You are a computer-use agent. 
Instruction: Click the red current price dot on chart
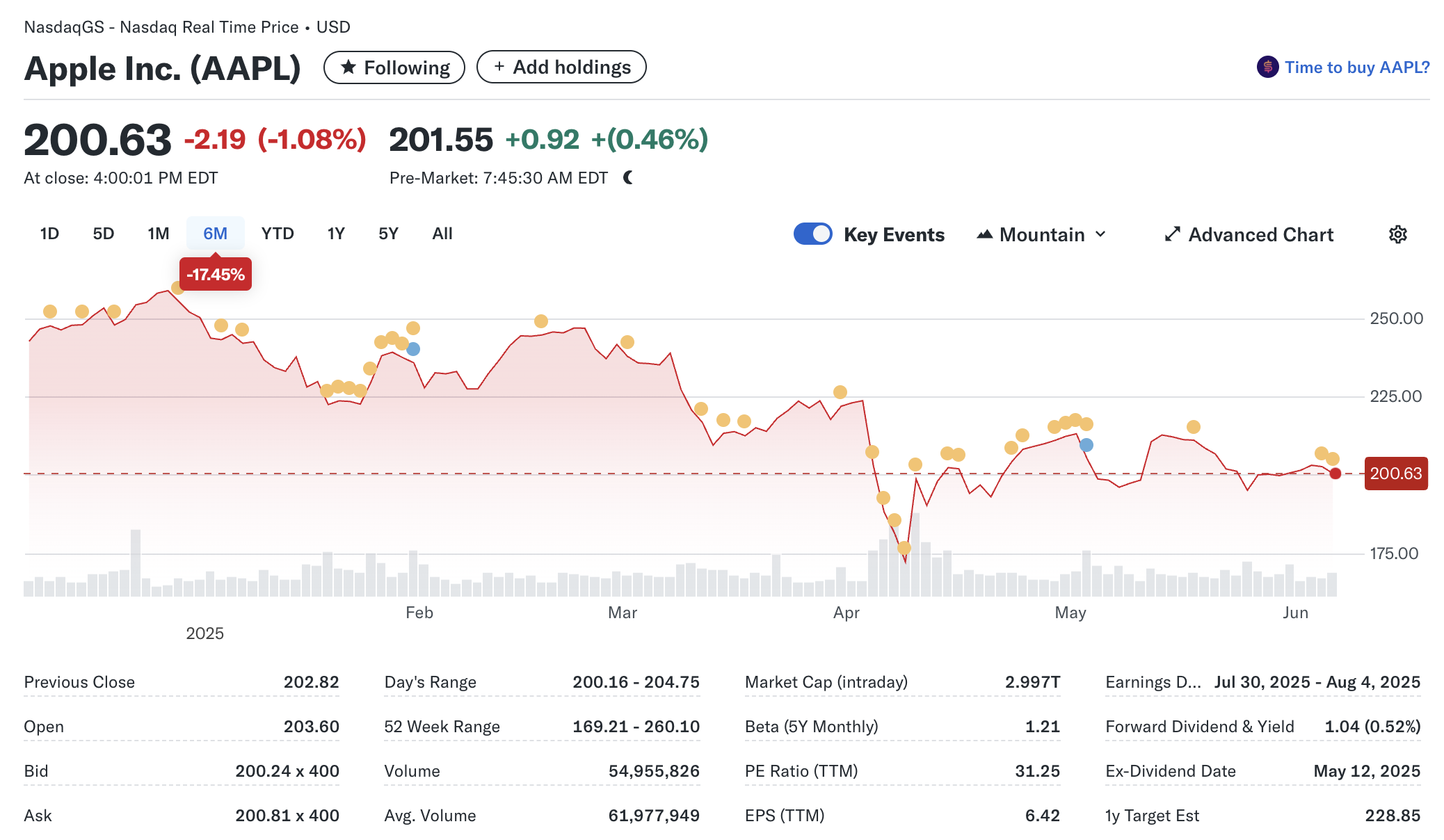point(1335,474)
